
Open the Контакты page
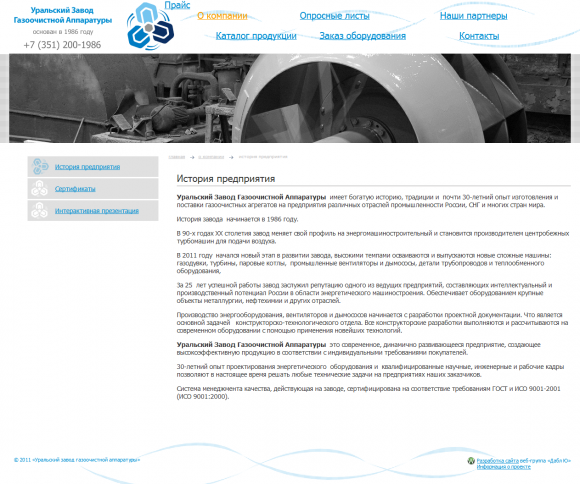479,36
